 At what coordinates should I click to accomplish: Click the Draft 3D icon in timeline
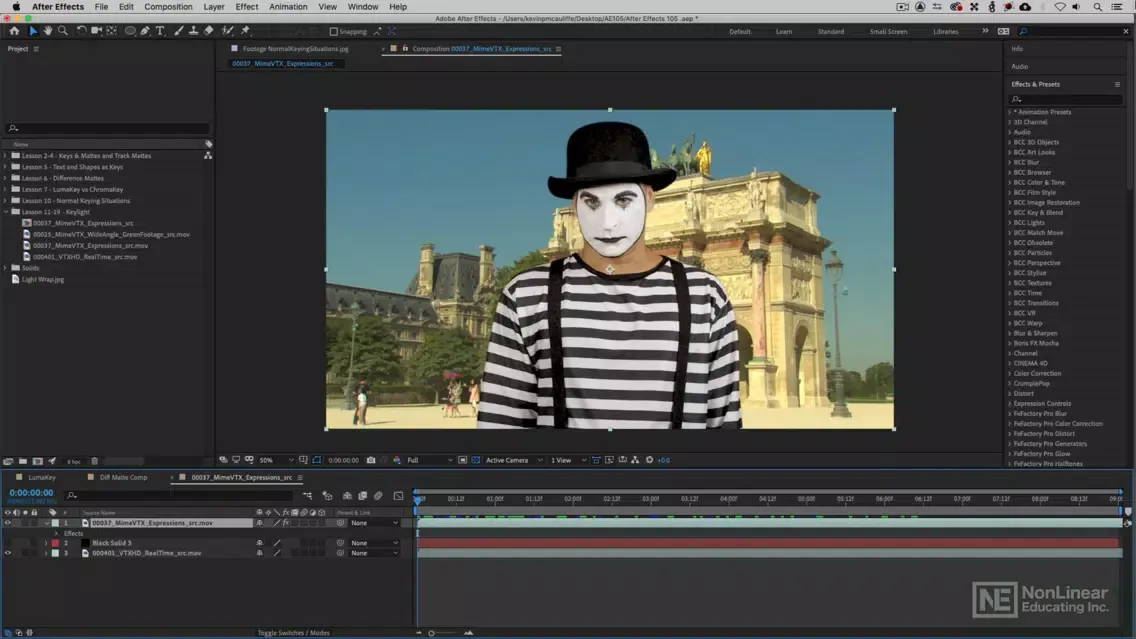[327, 496]
